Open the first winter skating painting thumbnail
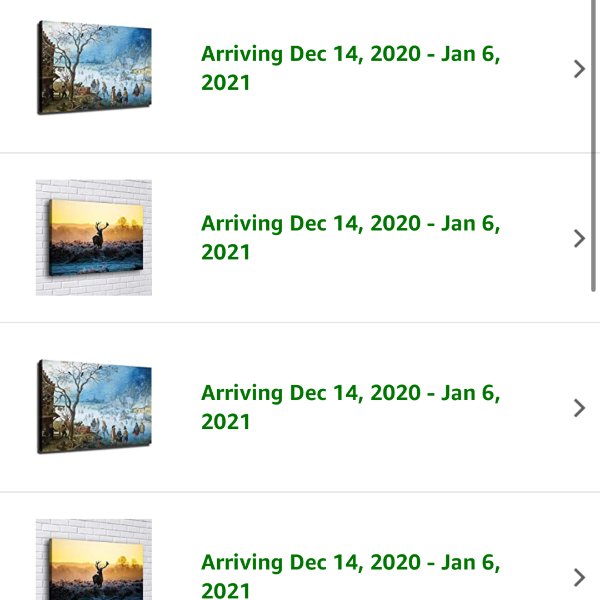 click(x=94, y=68)
